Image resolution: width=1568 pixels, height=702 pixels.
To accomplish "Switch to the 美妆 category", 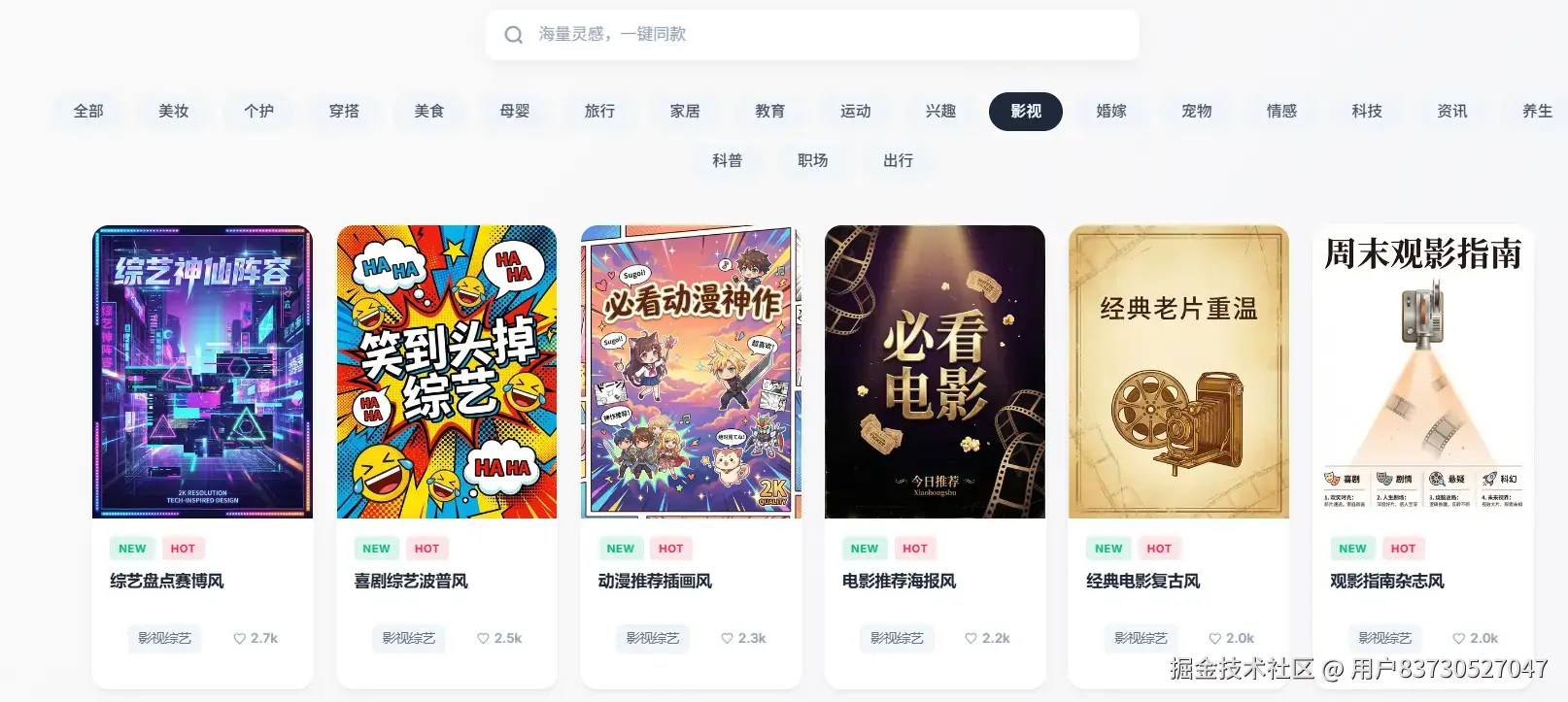I will (174, 112).
